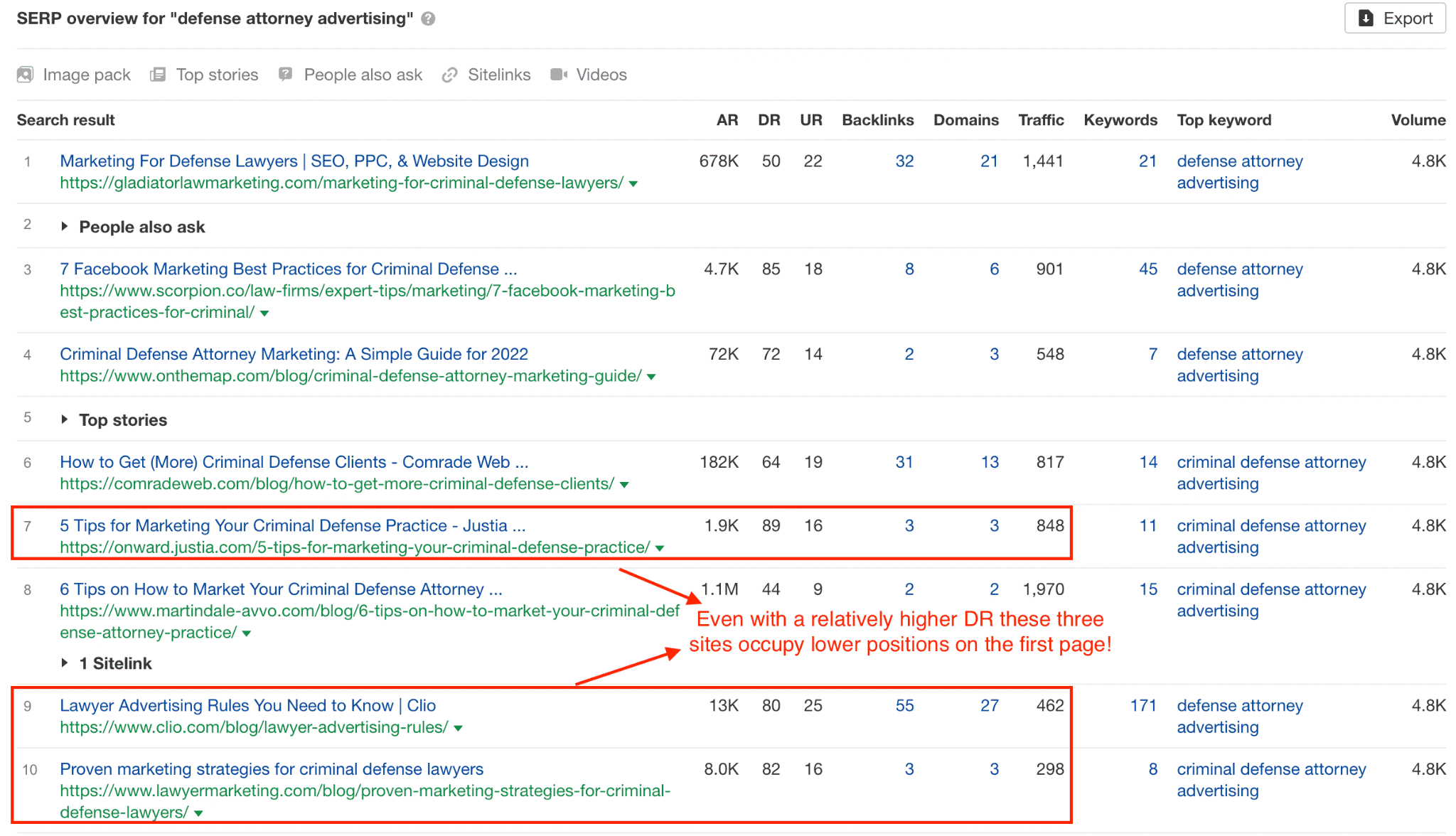Open Marketing For Defense Lawyers result title

click(x=294, y=161)
